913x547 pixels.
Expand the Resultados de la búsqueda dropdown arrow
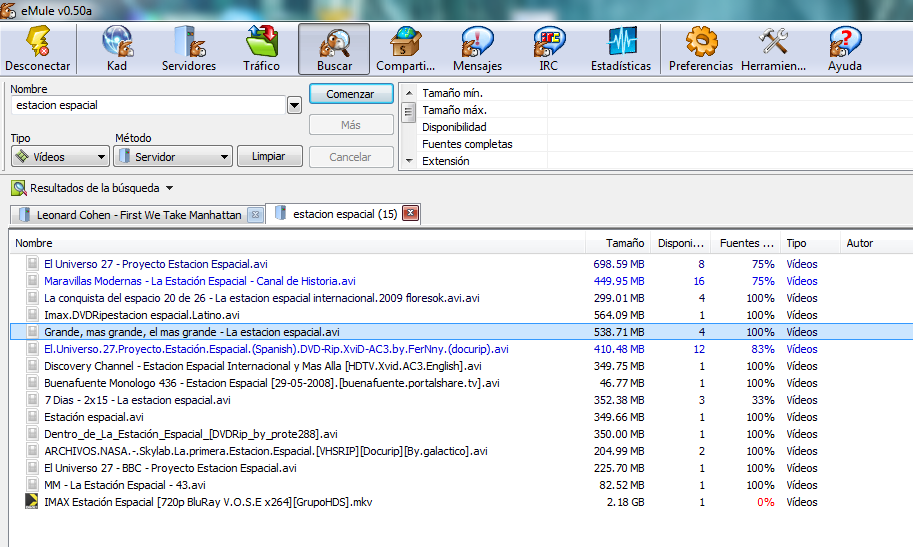point(169,188)
